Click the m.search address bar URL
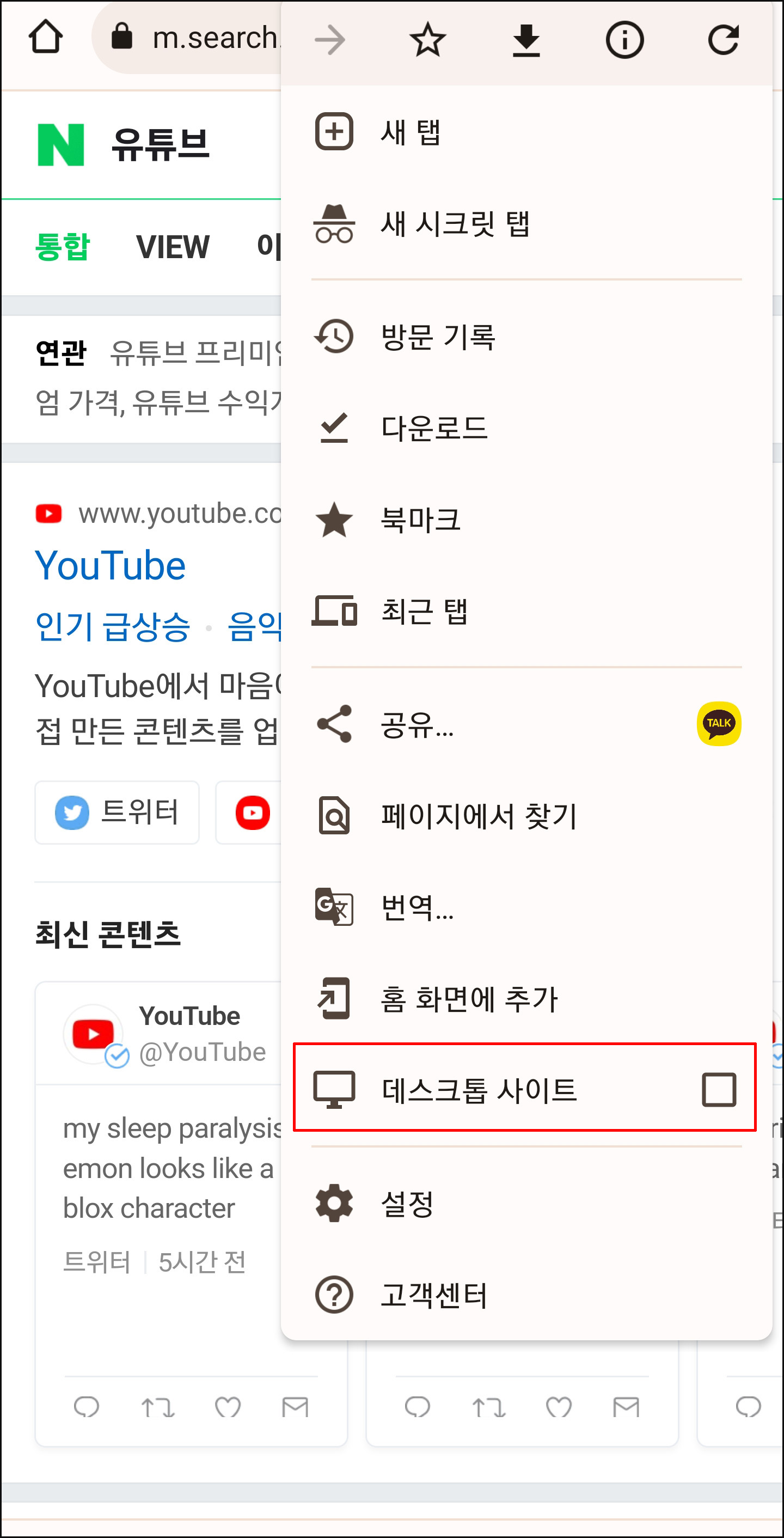This screenshot has height=1538, width=784. coord(216,38)
